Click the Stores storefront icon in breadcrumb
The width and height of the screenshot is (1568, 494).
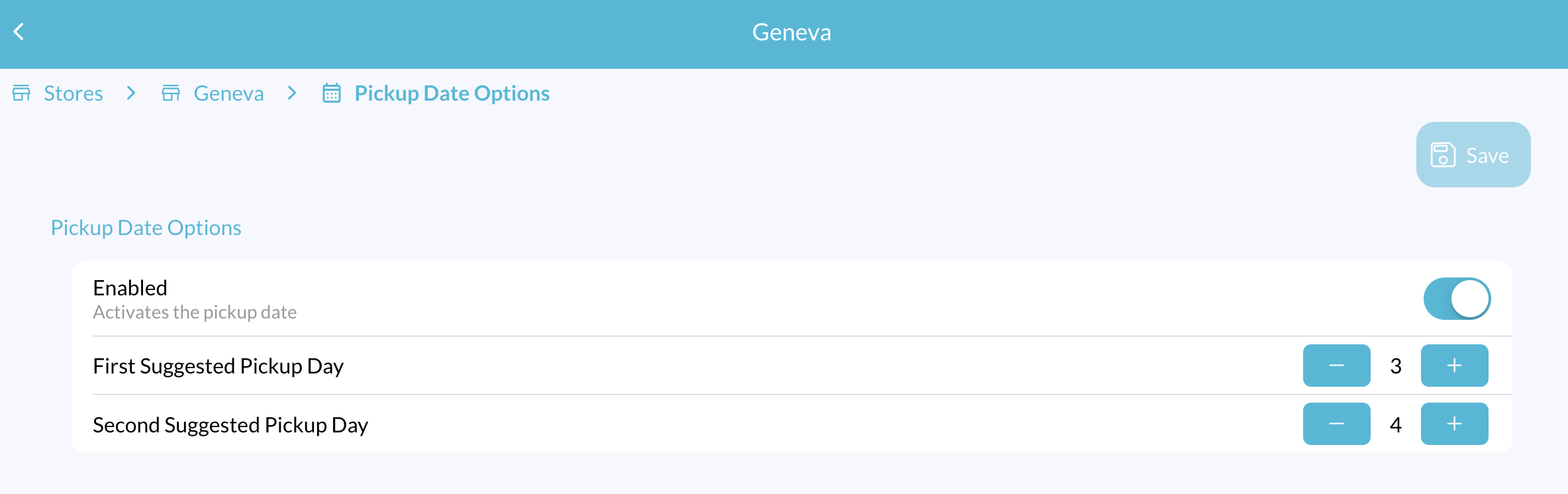(x=21, y=93)
